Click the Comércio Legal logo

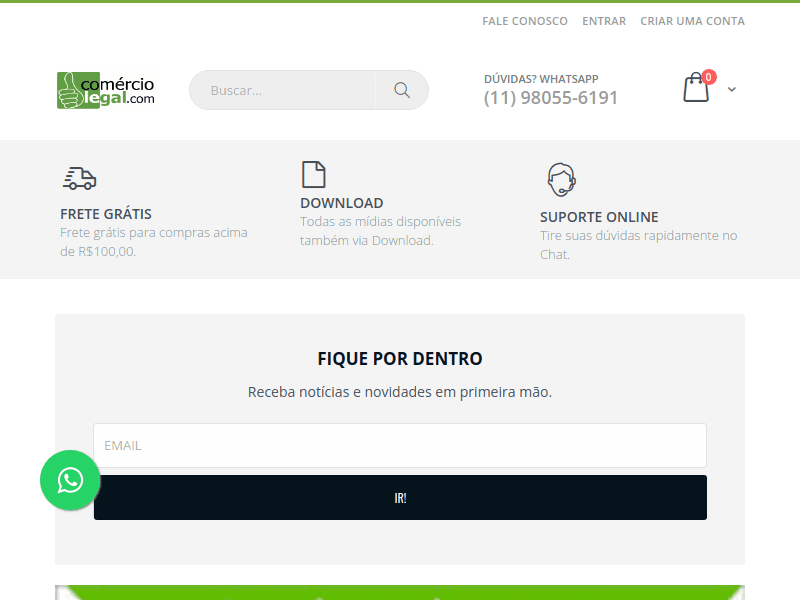pyautogui.click(x=106, y=90)
